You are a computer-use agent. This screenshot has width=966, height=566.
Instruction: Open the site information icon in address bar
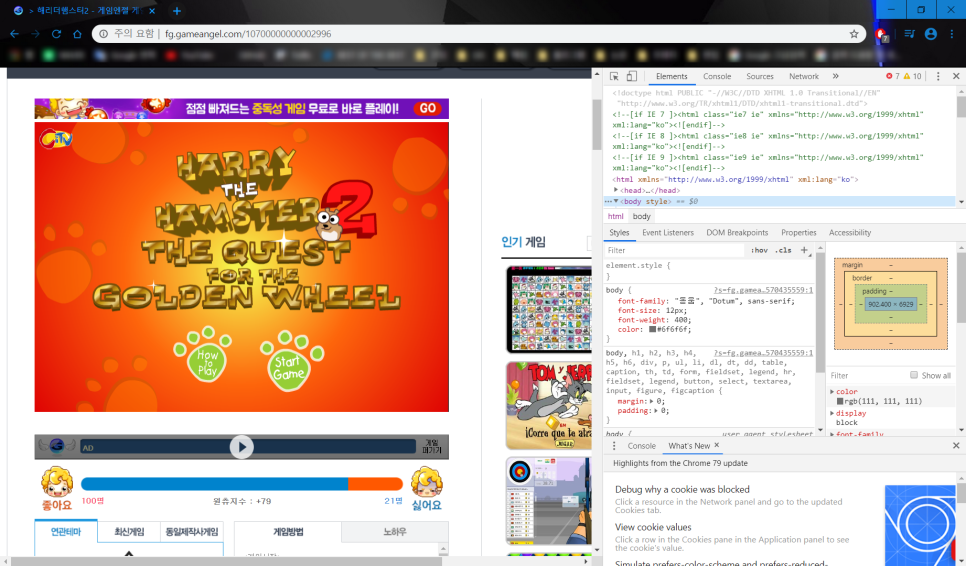(x=104, y=34)
